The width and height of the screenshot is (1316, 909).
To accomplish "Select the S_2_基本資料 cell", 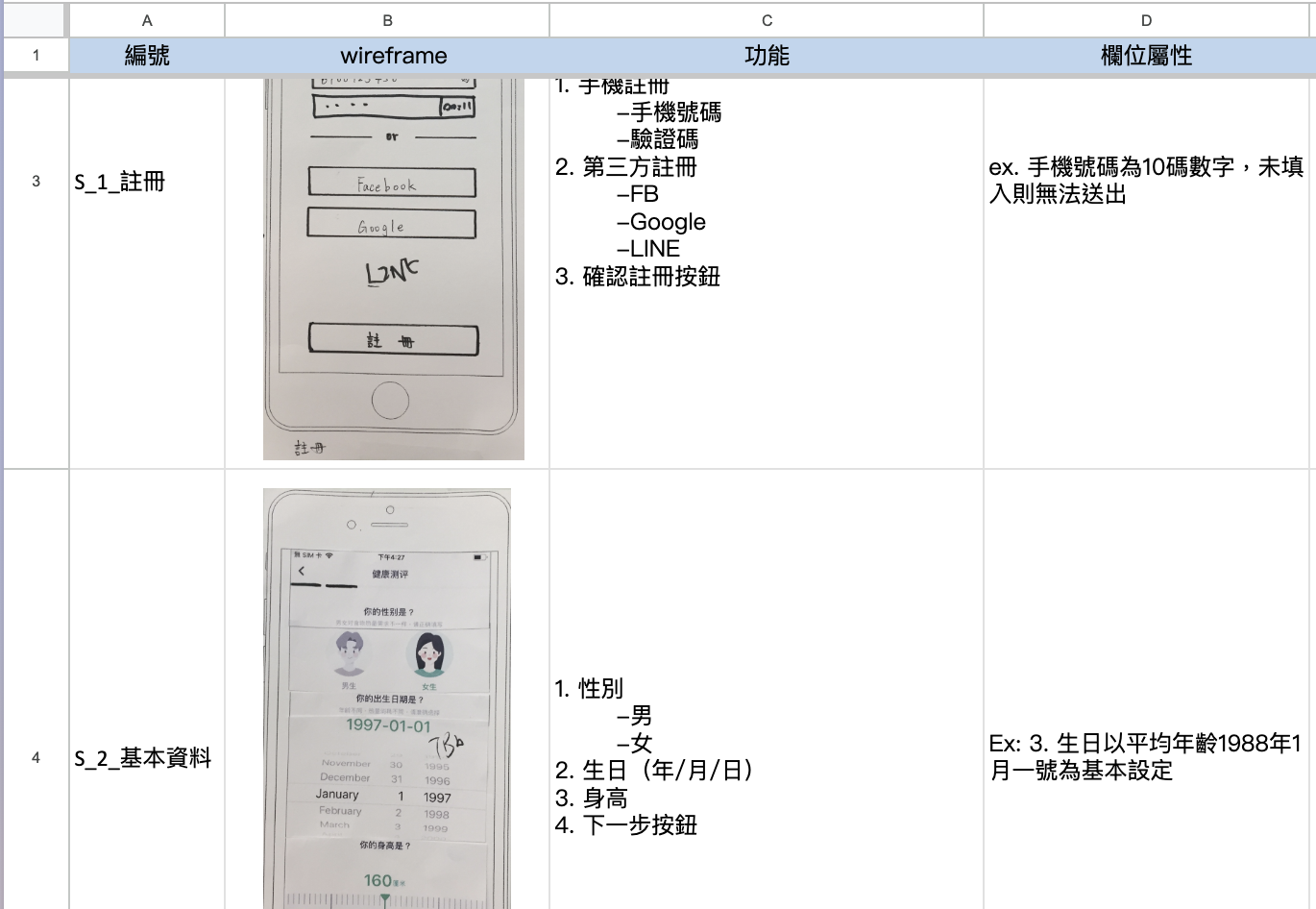I will click(x=147, y=689).
